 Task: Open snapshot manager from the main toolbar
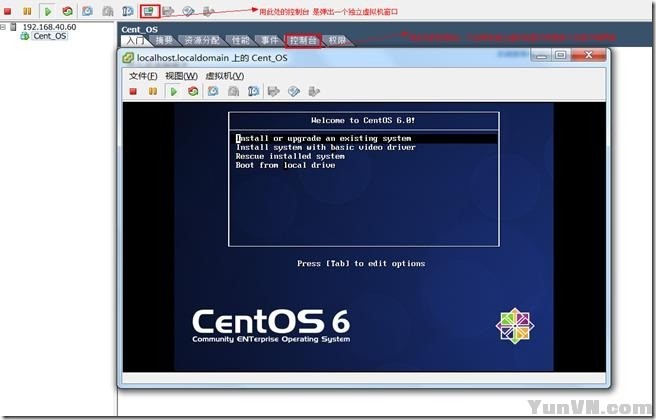[128, 11]
